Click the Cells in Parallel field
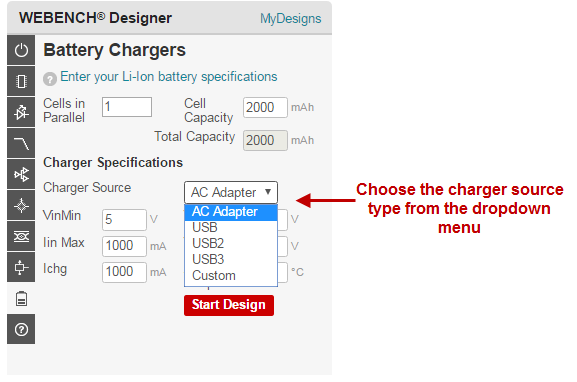The width and height of the screenshot is (577, 382). 127,107
